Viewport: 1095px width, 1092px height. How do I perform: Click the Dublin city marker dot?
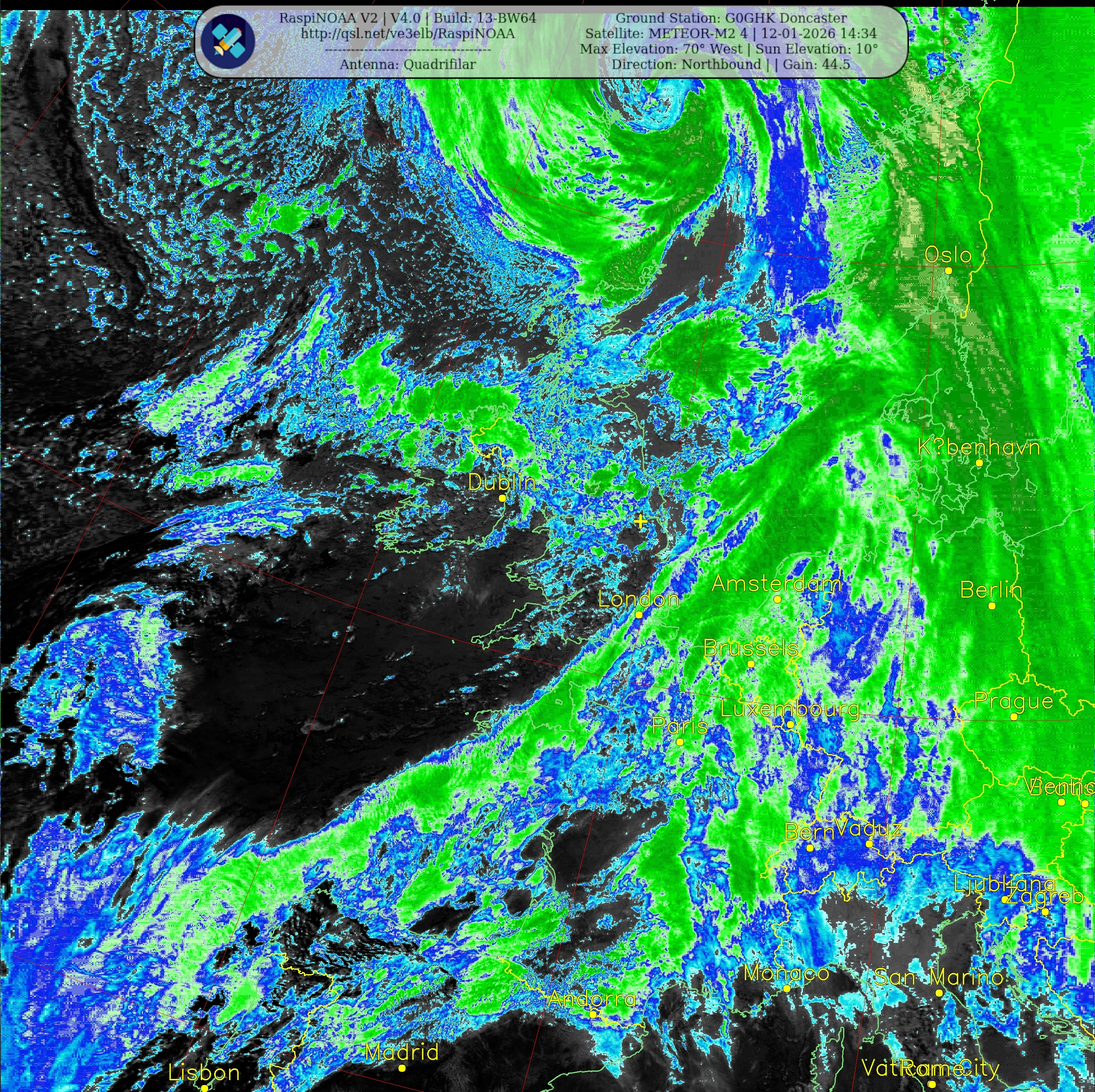502,498
